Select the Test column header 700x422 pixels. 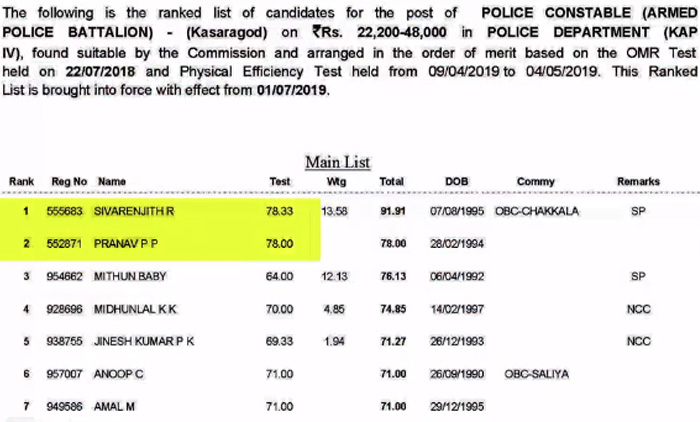[x=280, y=181]
